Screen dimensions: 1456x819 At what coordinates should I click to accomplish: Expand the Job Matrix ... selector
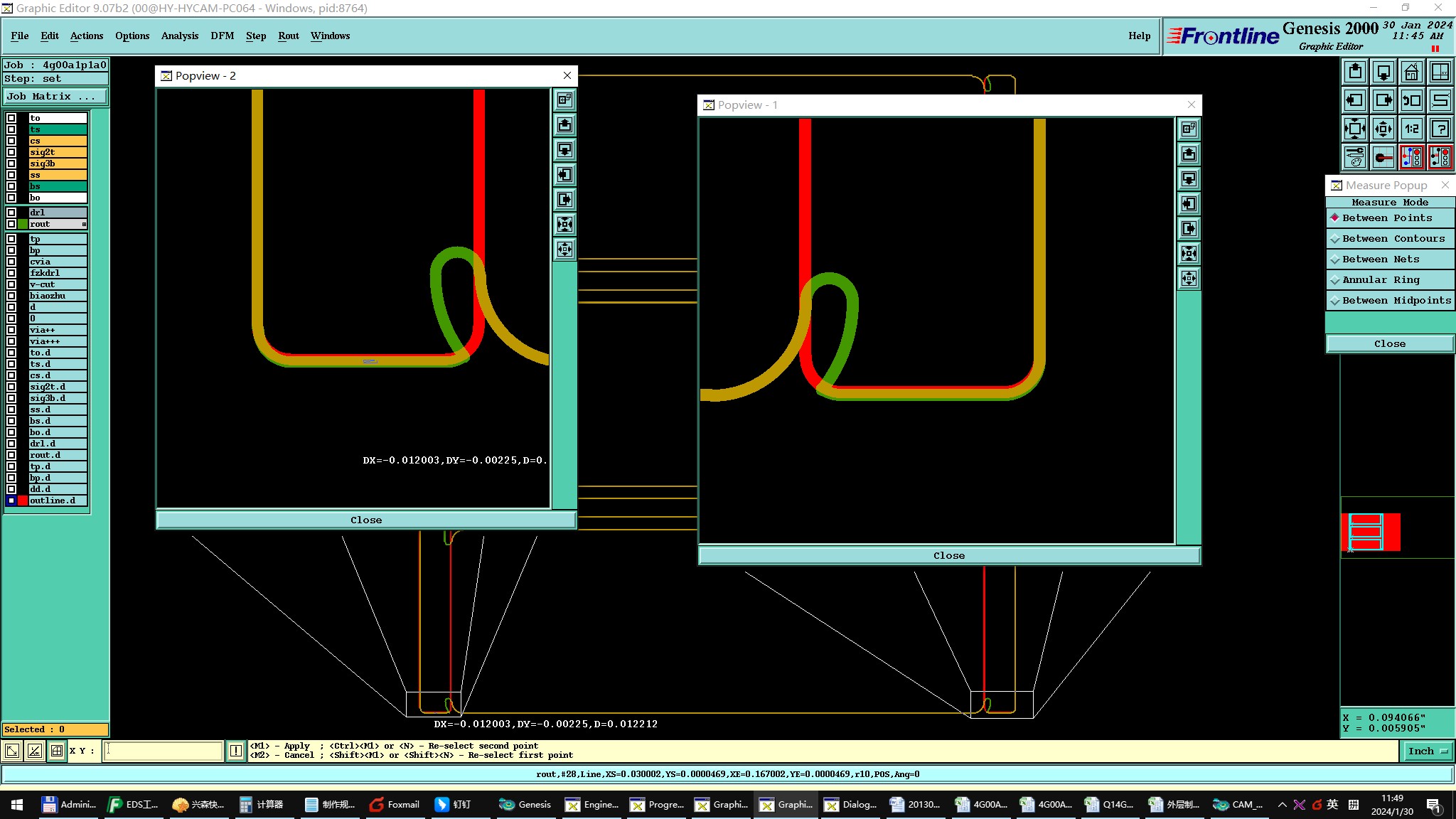tap(55, 97)
